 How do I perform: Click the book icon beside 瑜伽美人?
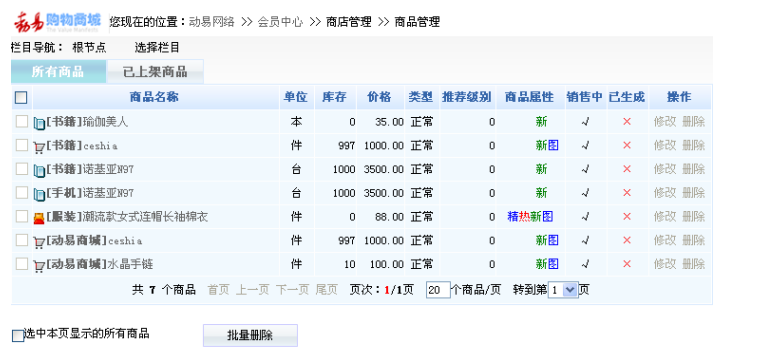click(39, 123)
